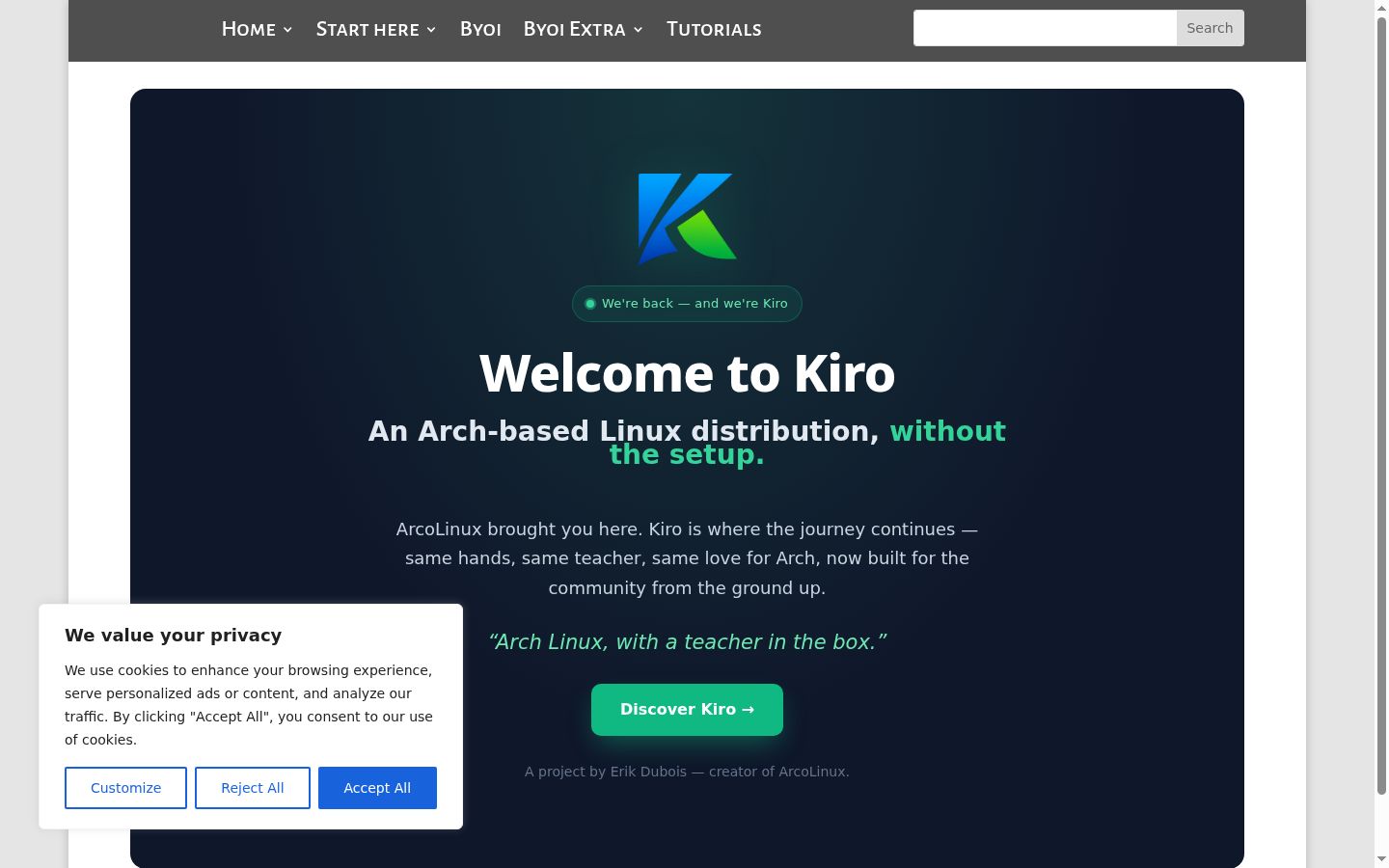The width and height of the screenshot is (1389, 868).
Task: Open the Tutorials page
Action: click(x=714, y=29)
